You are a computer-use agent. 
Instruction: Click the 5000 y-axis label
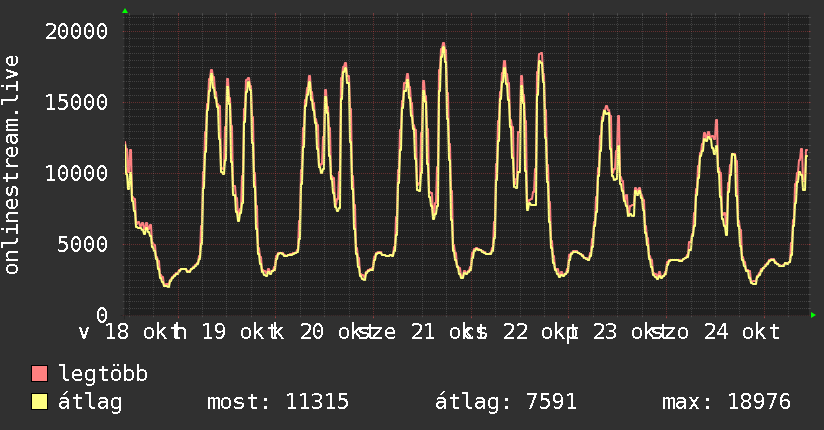coord(83,244)
